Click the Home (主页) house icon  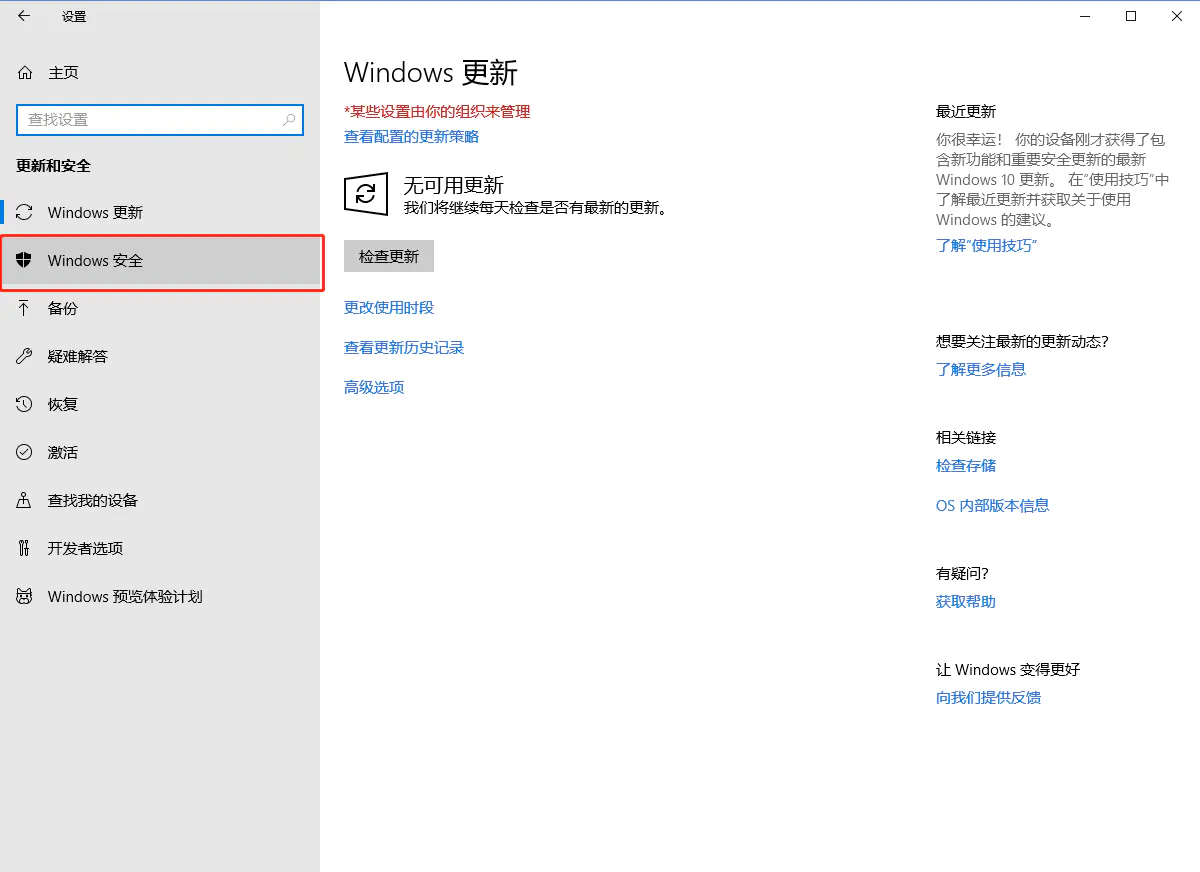coord(25,72)
